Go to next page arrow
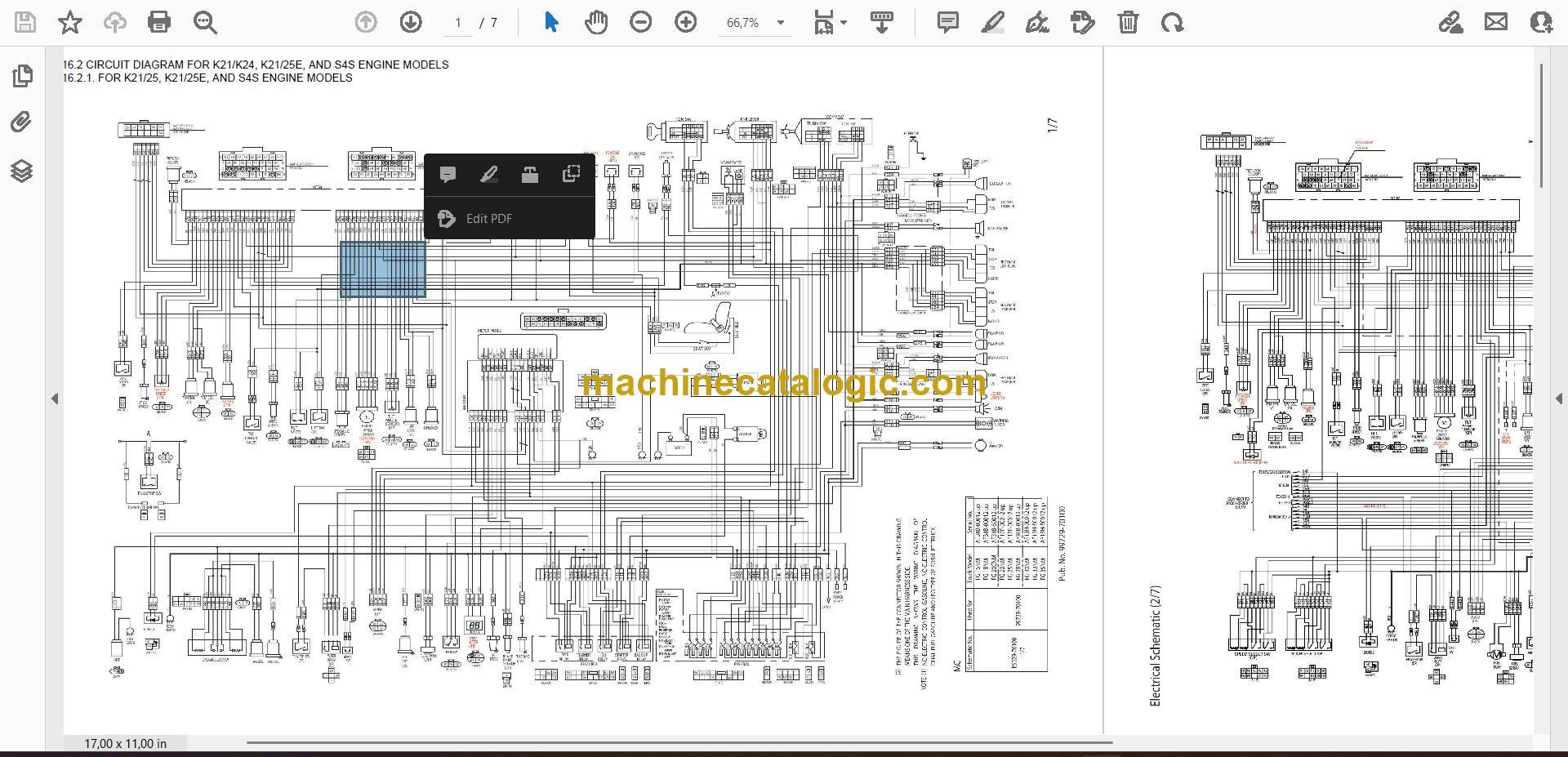This screenshot has height=757, width=1568. (411, 22)
